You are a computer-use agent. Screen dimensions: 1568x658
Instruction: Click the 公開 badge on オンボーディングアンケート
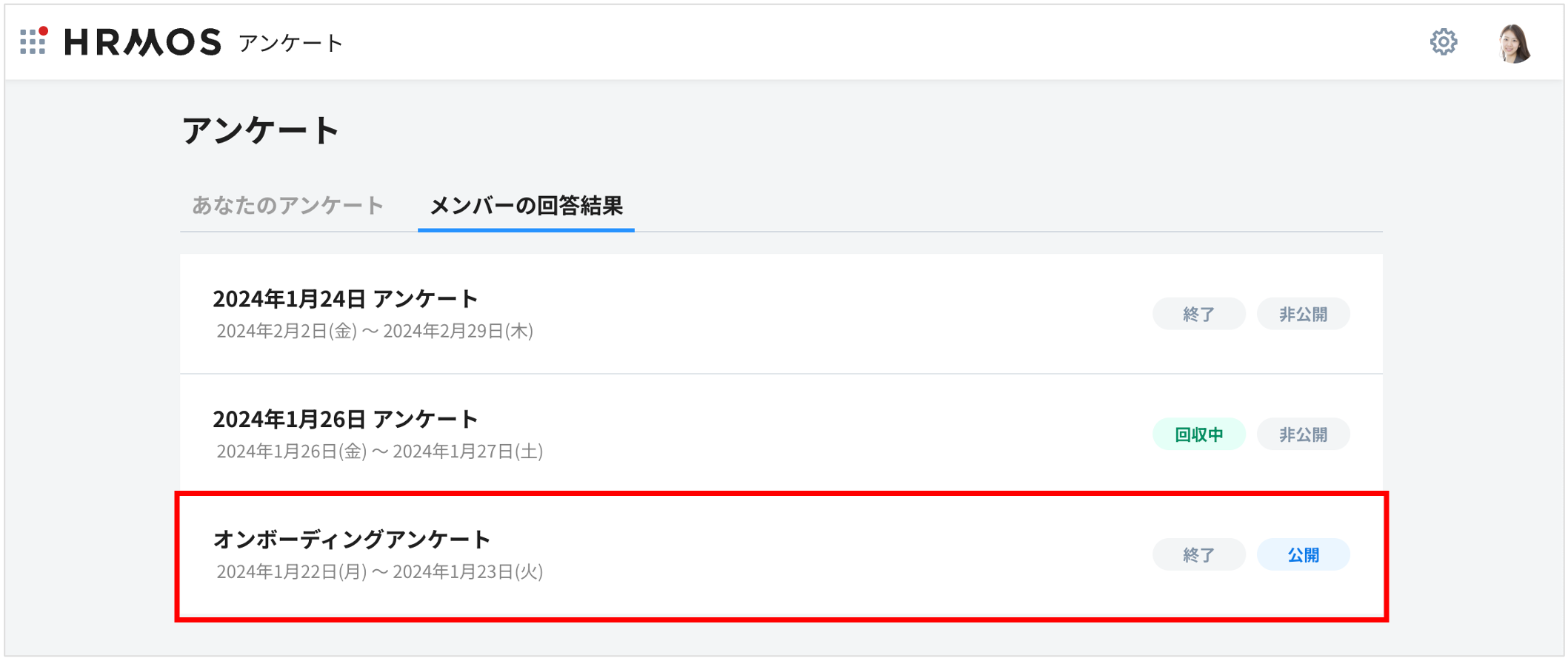pyautogui.click(x=1303, y=554)
